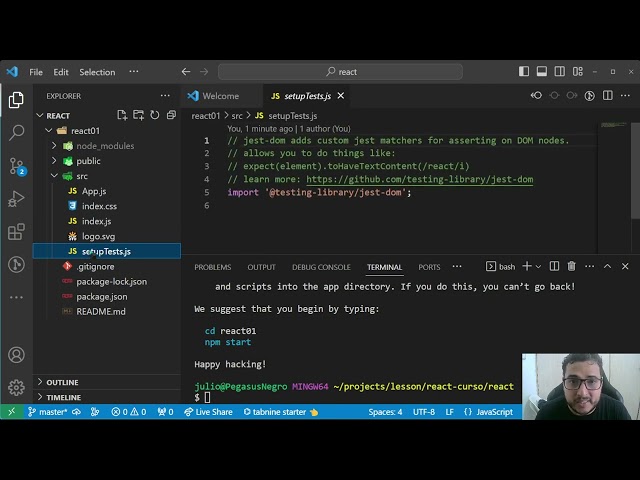Open the GitLens icon in activity bar
Image resolution: width=640 pixels, height=480 pixels.
pos(16,265)
